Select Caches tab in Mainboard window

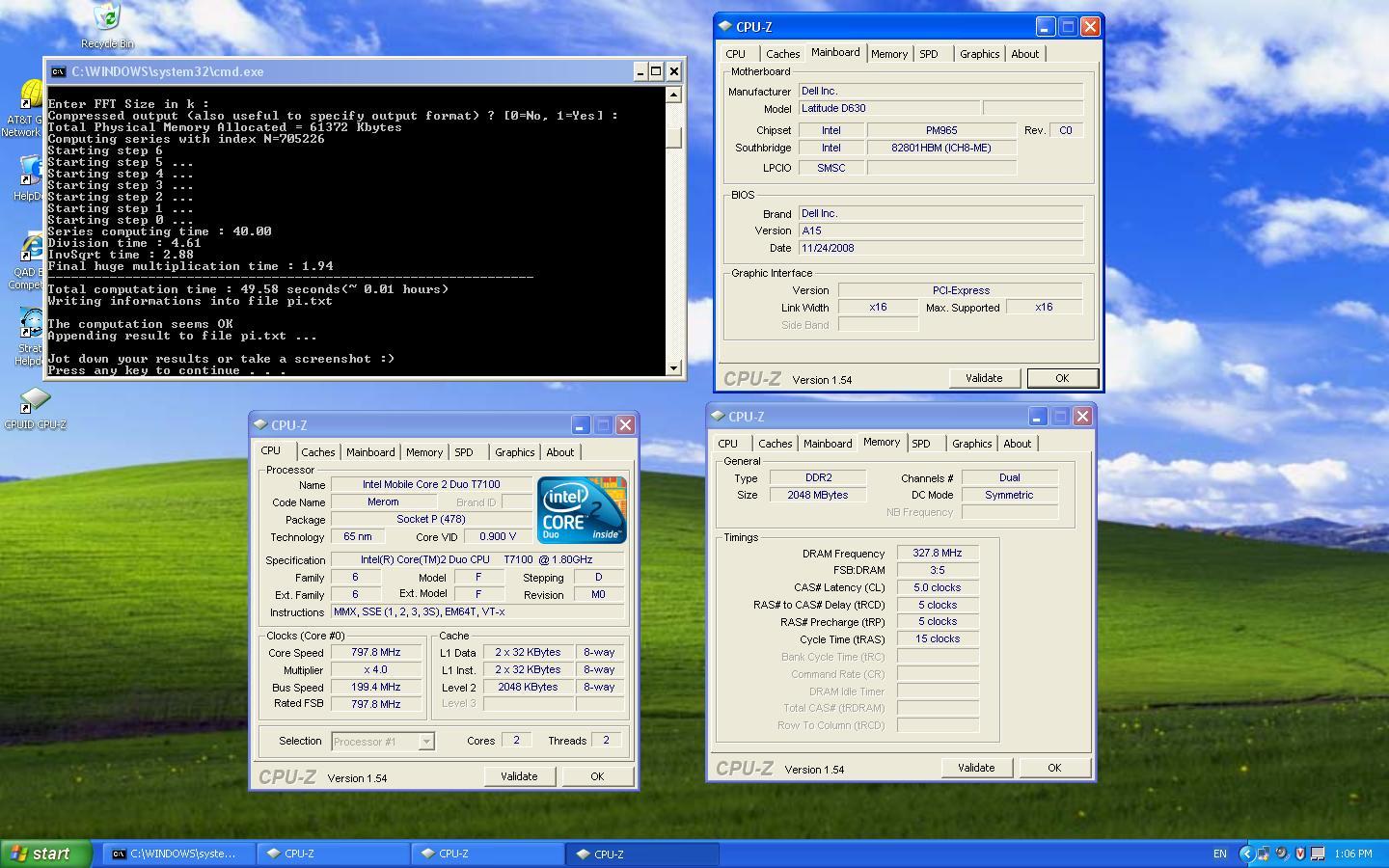(782, 54)
